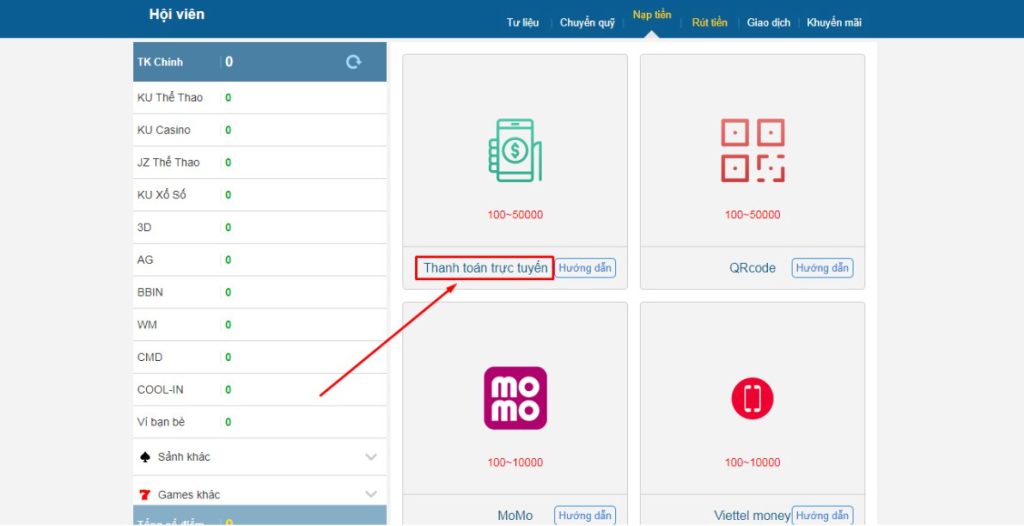Screen dimensions: 1024x526
Task: Select the KU Xổ Số wallet row
Action: [x=260, y=195]
